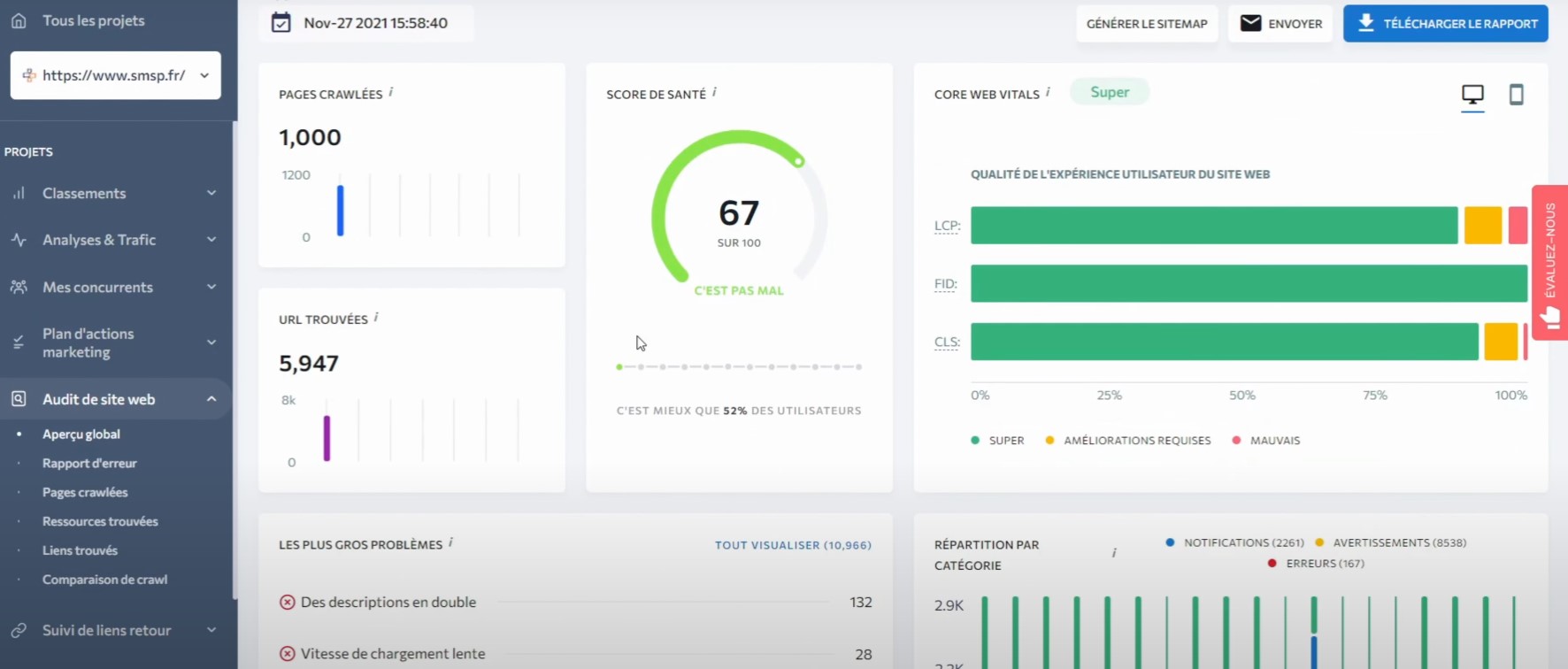Click the info icon beside Score de Santé
Viewport: 1568px width, 669px height.
[714, 92]
